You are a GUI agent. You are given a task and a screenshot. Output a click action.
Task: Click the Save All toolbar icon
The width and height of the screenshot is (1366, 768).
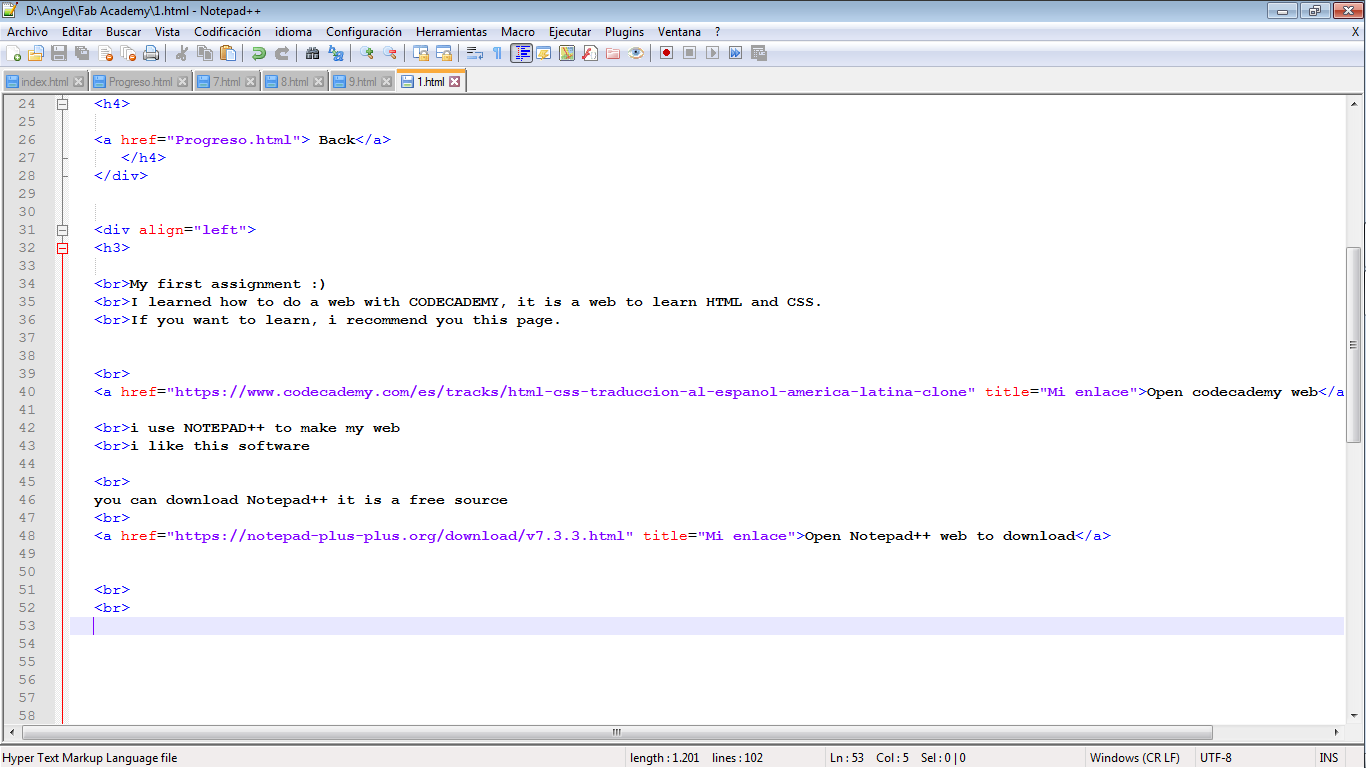click(x=82, y=53)
